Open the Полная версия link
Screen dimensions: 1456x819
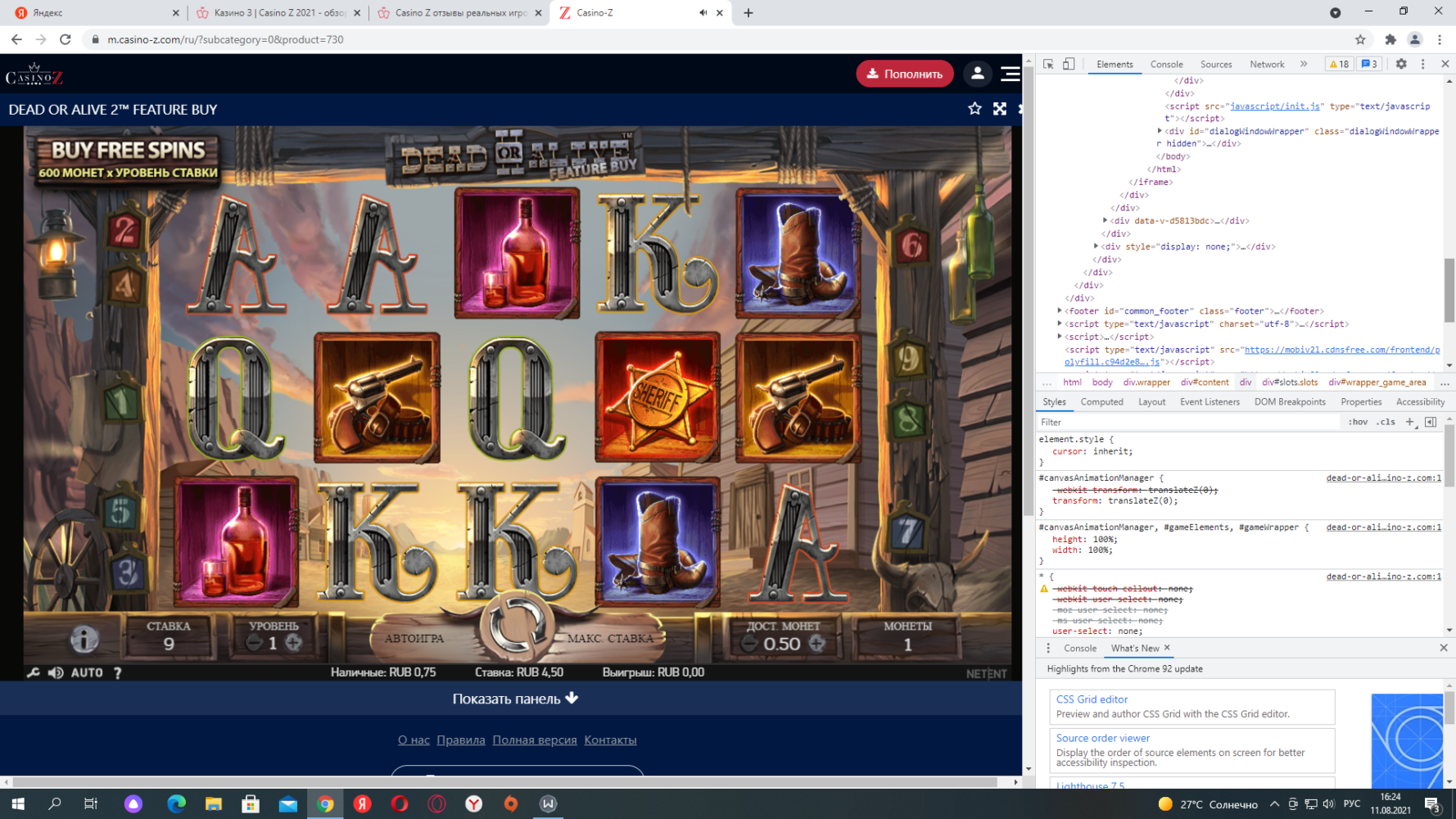(x=535, y=740)
